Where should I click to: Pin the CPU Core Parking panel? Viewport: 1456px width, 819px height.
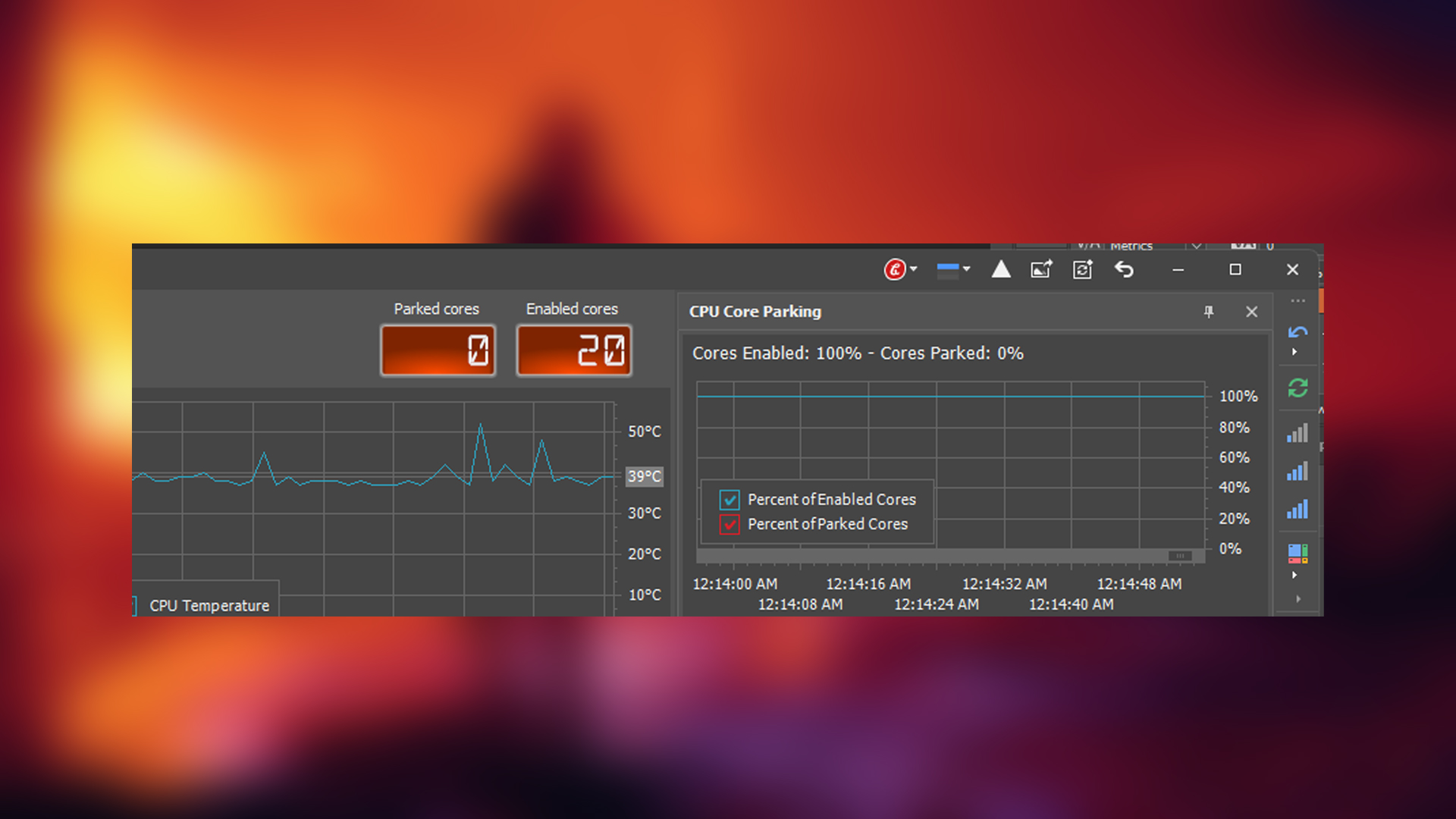pos(1209,312)
